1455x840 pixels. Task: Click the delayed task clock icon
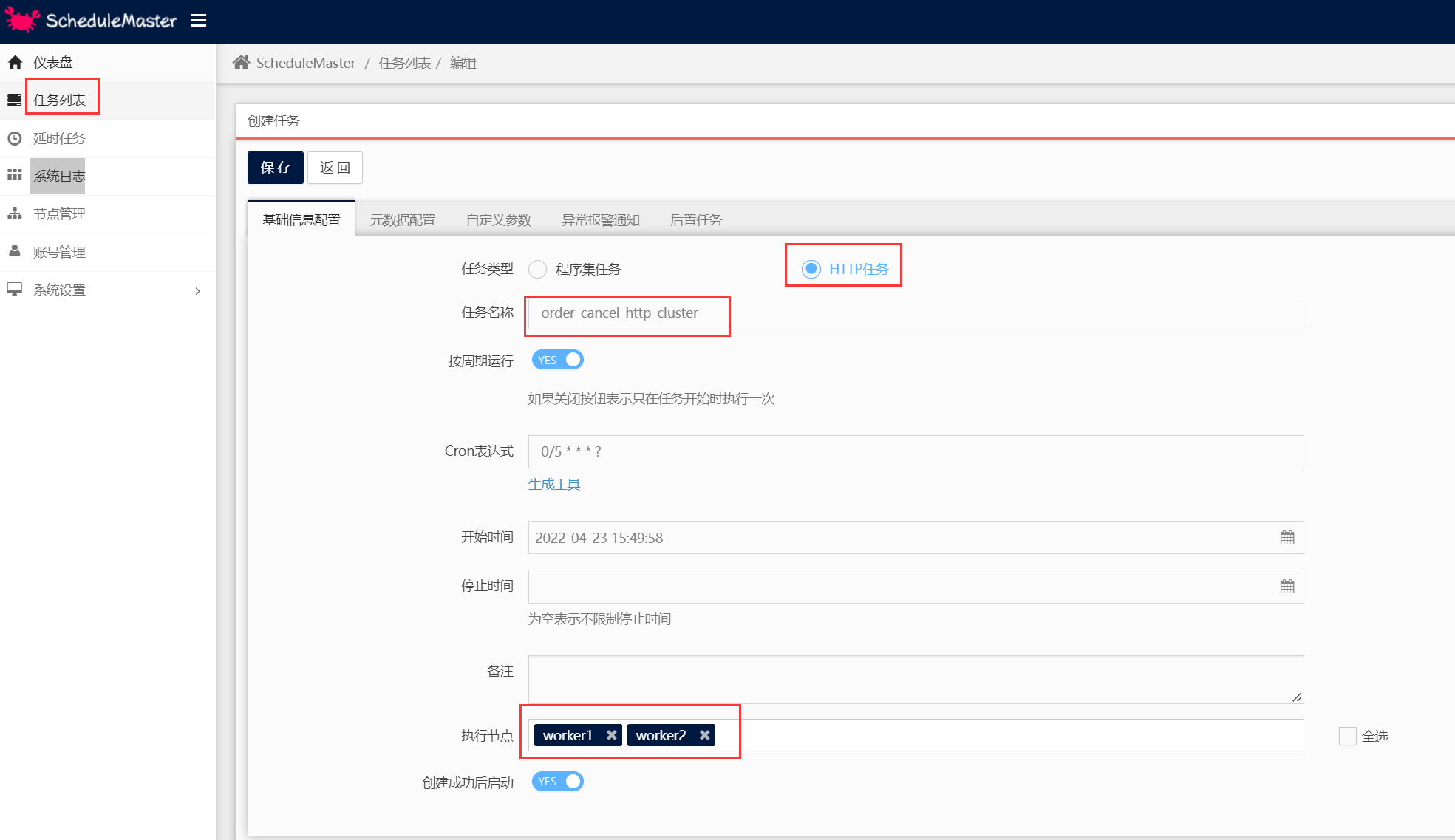coord(15,138)
